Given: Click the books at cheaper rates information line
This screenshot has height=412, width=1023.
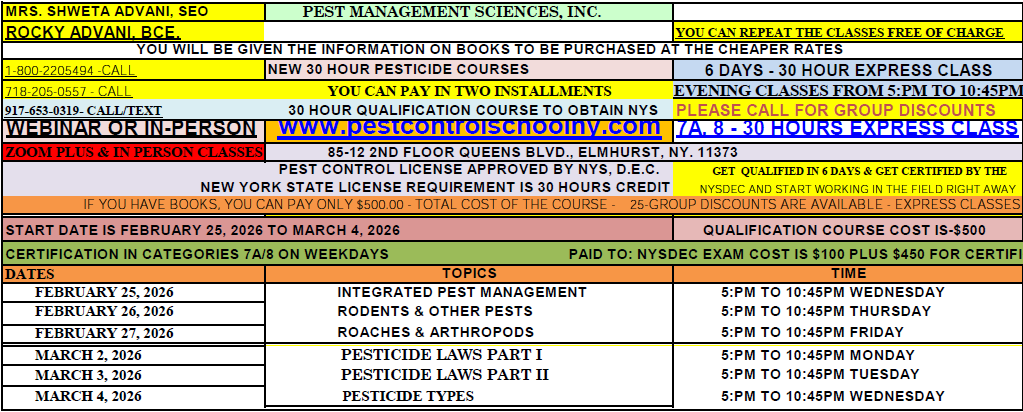Looking at the screenshot, I should click(x=490, y=50).
